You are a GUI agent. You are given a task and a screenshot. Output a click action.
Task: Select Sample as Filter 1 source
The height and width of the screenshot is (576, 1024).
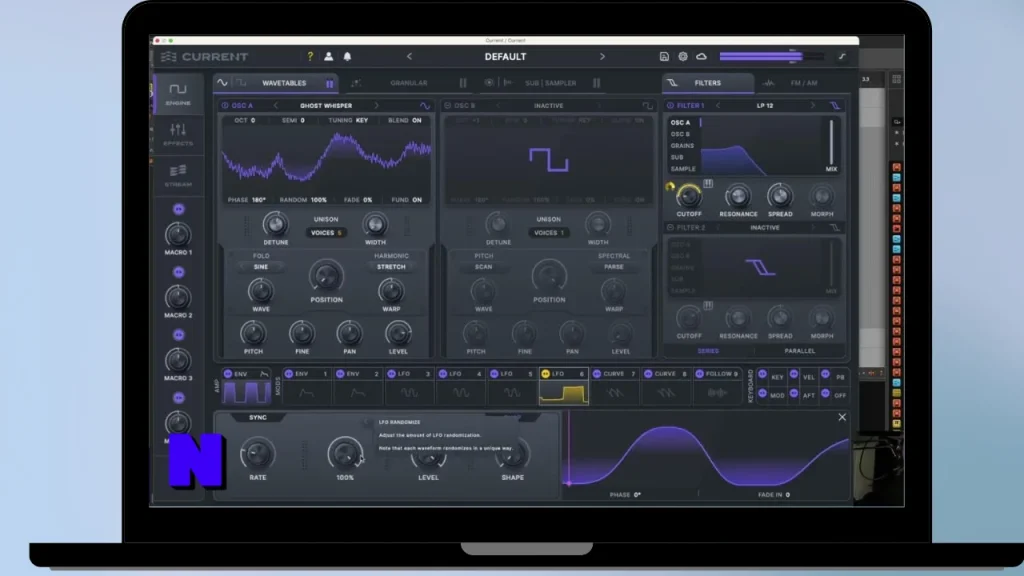pyautogui.click(x=682, y=169)
